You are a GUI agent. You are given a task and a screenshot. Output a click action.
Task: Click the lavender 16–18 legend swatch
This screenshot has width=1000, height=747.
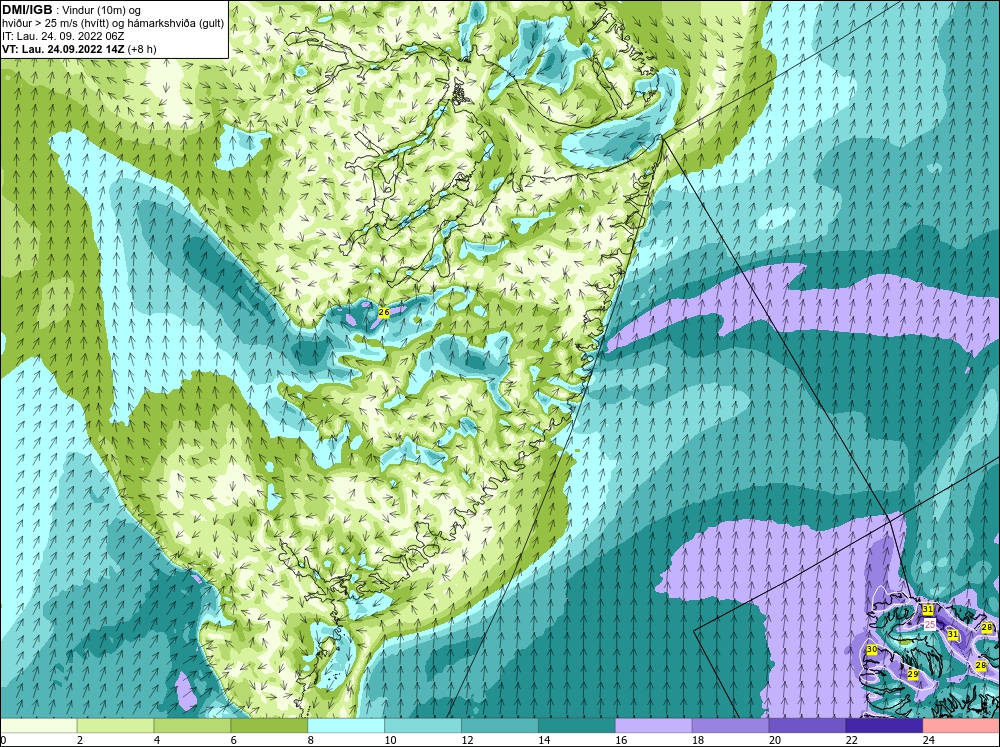[x=653, y=726]
